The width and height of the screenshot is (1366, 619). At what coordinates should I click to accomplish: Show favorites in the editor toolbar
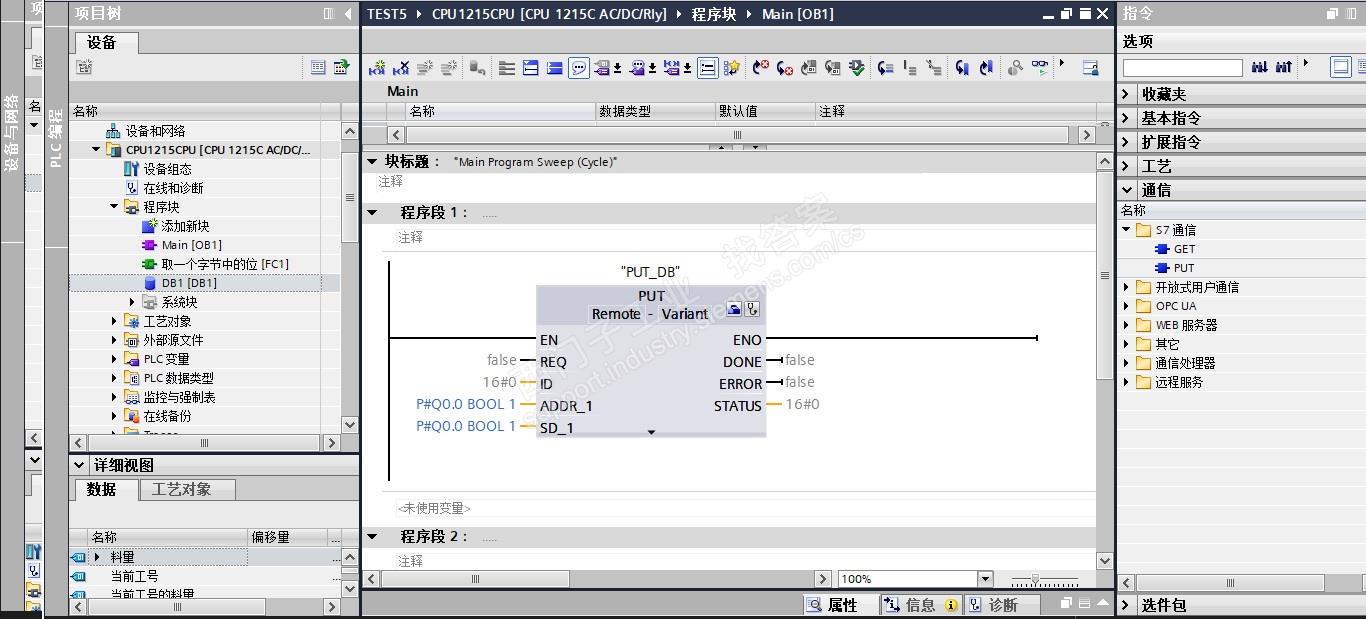pyautogui.click(x=732, y=68)
